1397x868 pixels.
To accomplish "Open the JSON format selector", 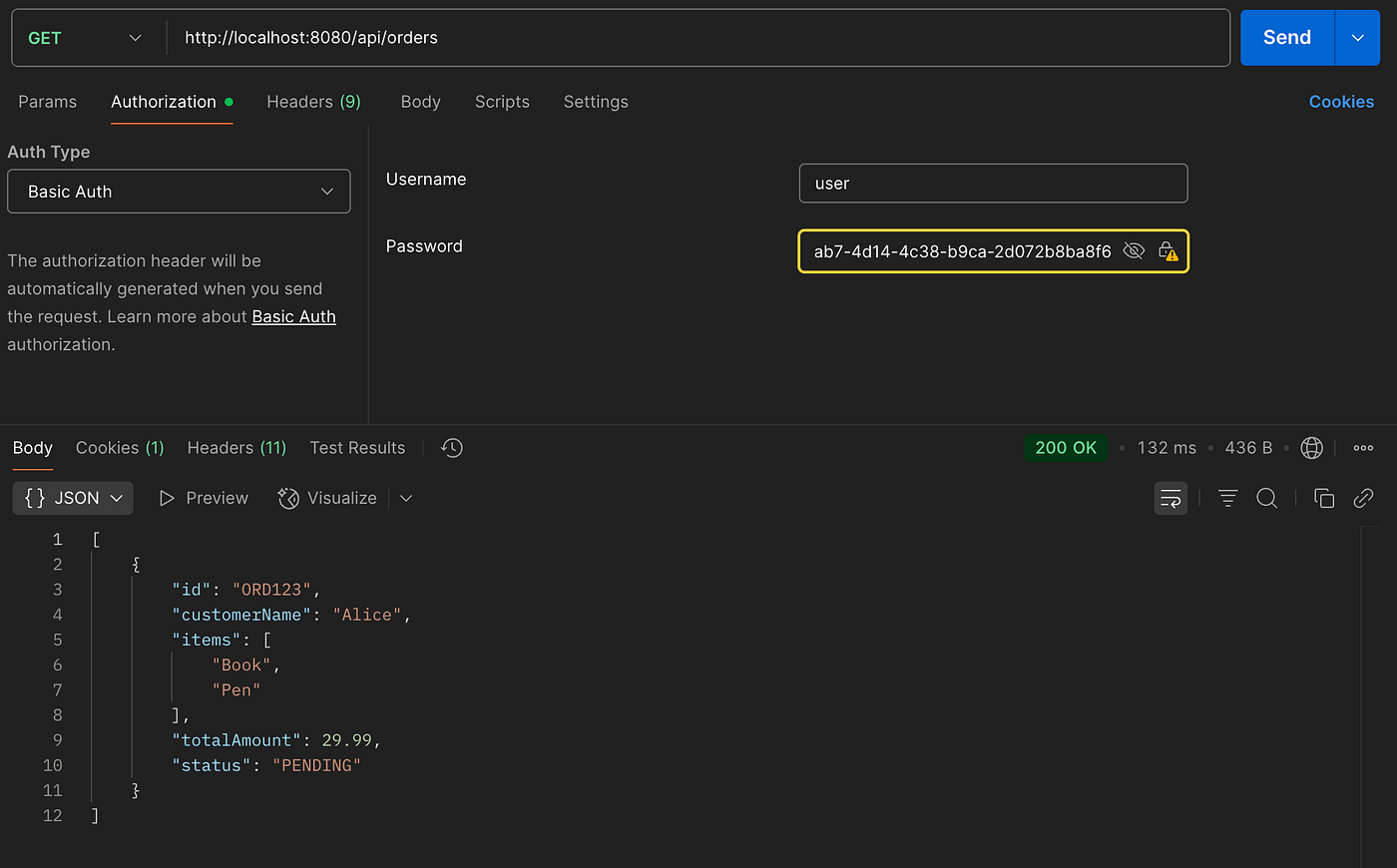I will [x=73, y=498].
